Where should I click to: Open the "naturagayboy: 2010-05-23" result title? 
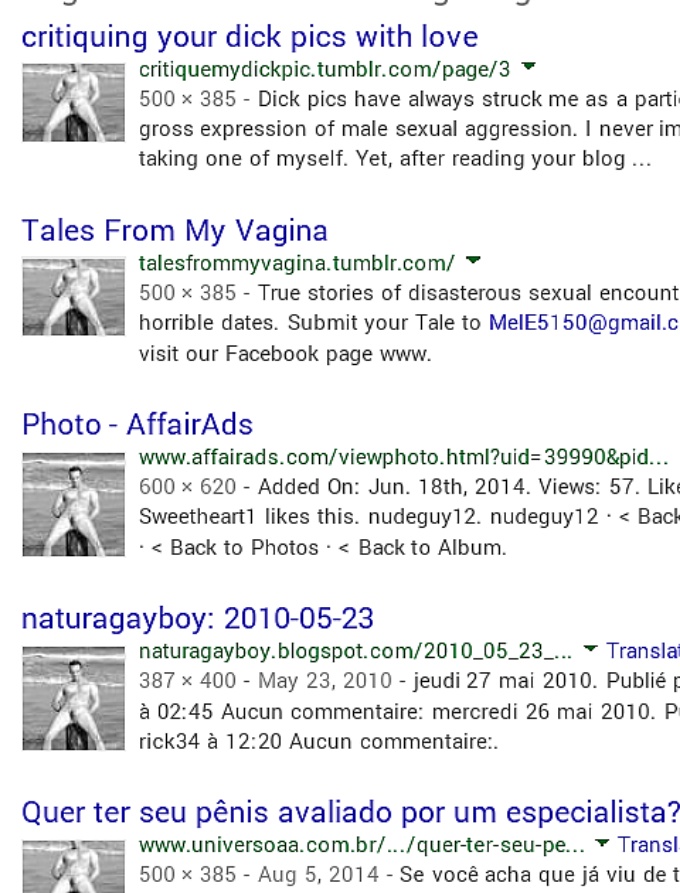coord(198,619)
